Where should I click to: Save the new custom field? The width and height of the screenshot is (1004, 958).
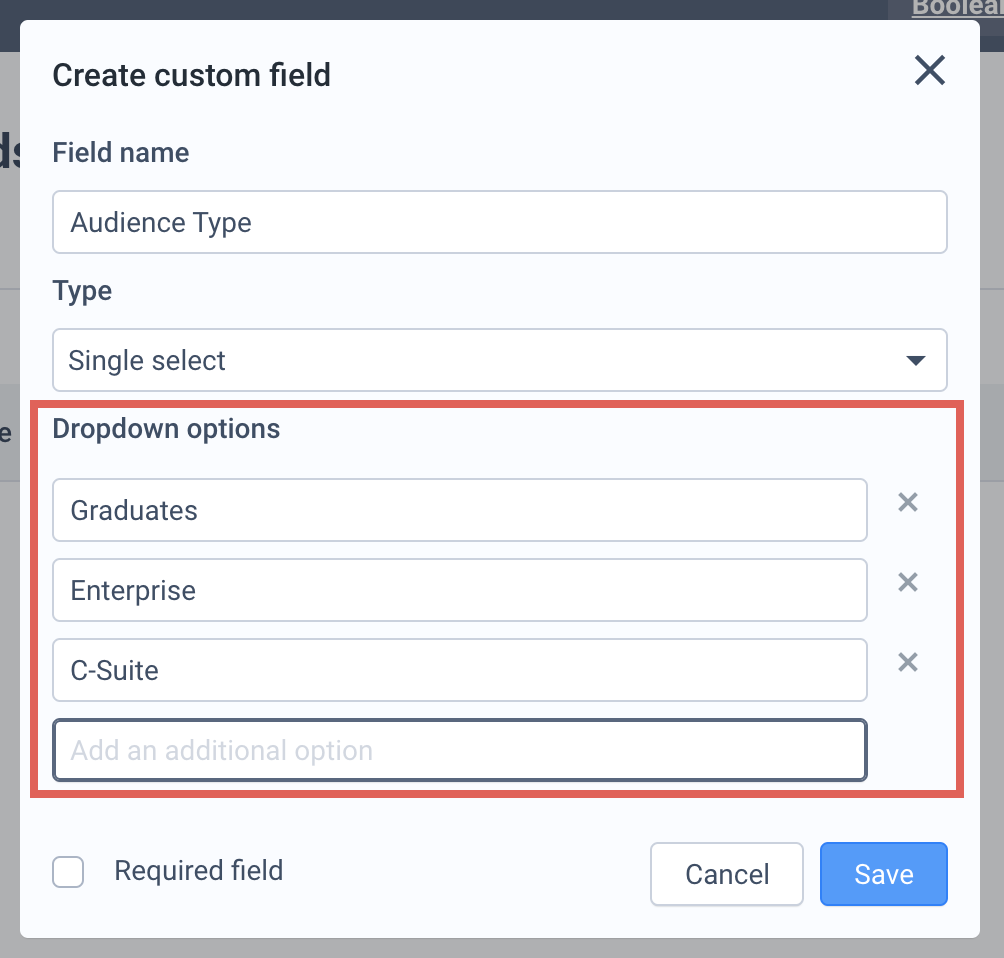pyautogui.click(x=884, y=874)
